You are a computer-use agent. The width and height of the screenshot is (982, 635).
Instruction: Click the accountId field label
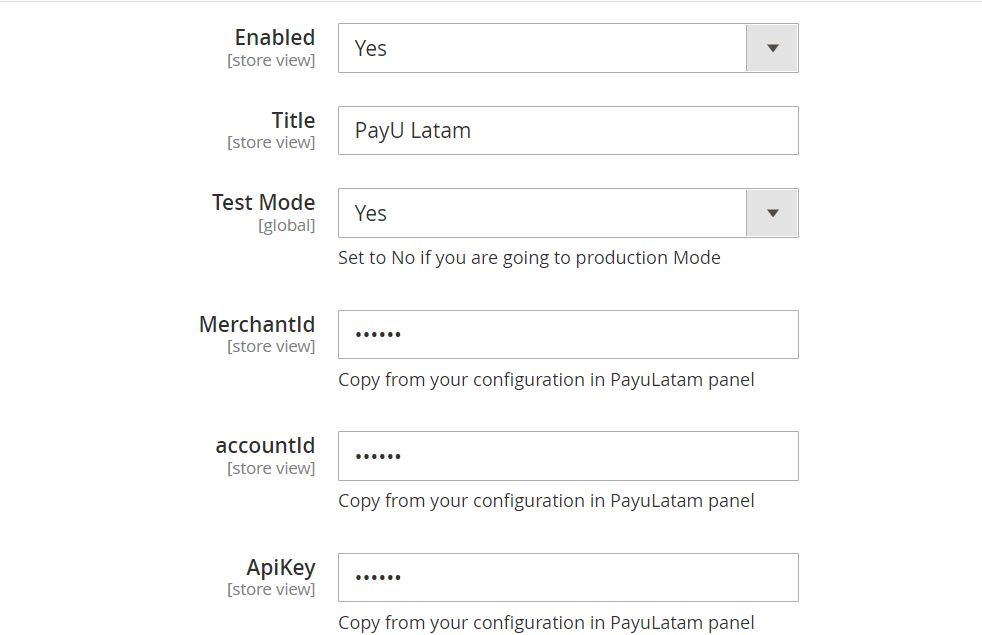point(265,446)
